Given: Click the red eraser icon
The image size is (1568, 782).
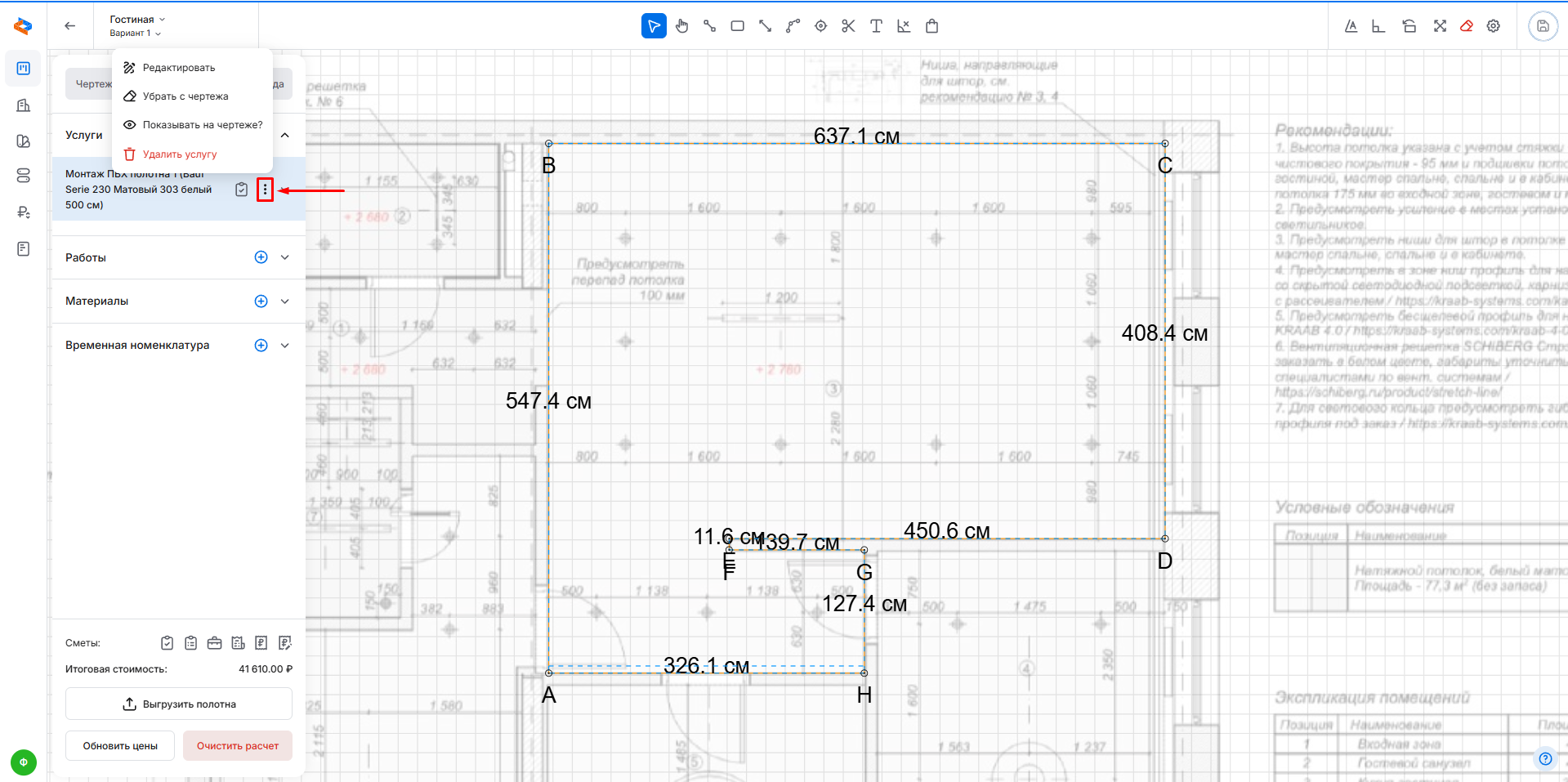Looking at the screenshot, I should (x=1467, y=26).
